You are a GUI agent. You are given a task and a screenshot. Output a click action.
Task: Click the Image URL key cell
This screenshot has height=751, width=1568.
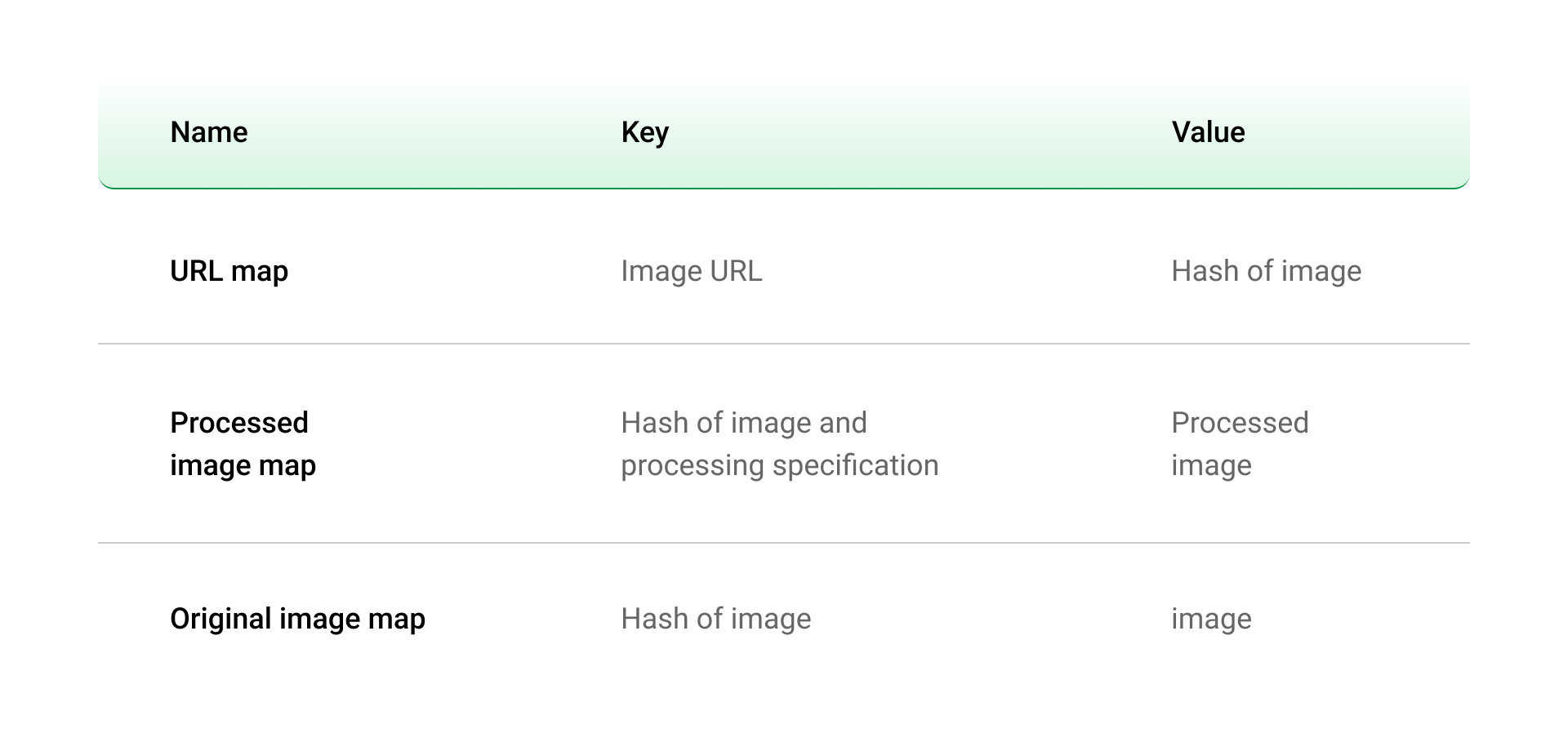pos(691,271)
